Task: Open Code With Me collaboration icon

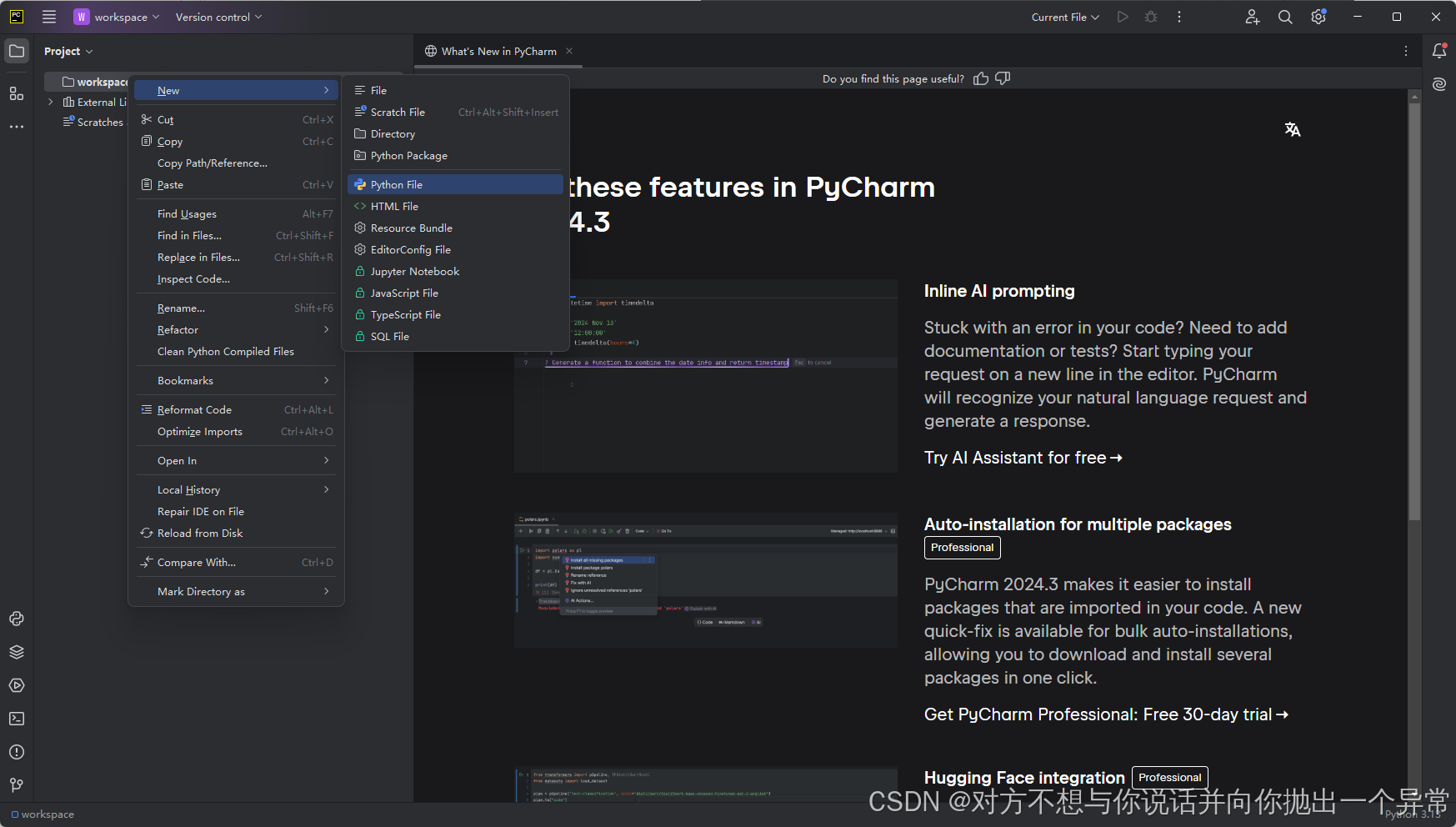Action: (1253, 17)
